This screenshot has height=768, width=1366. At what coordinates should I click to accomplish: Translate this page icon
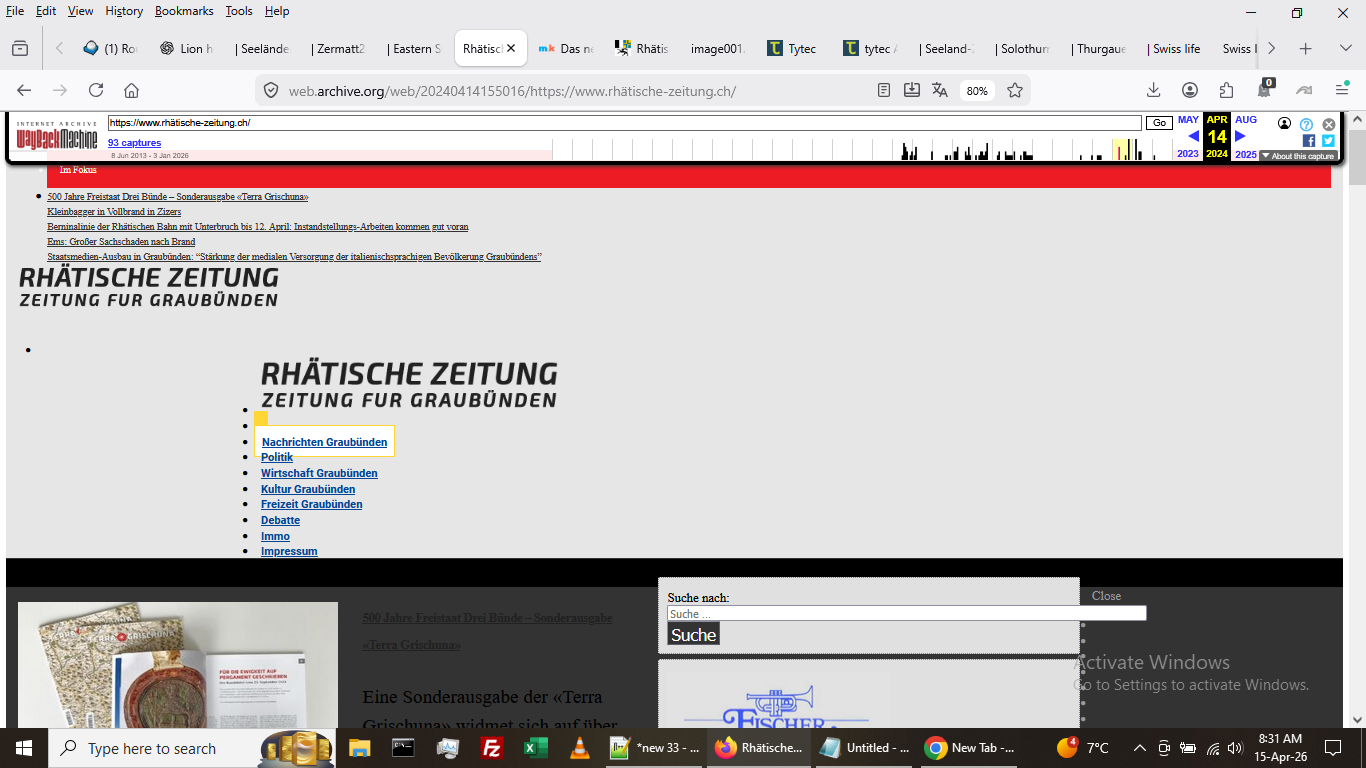pos(940,90)
